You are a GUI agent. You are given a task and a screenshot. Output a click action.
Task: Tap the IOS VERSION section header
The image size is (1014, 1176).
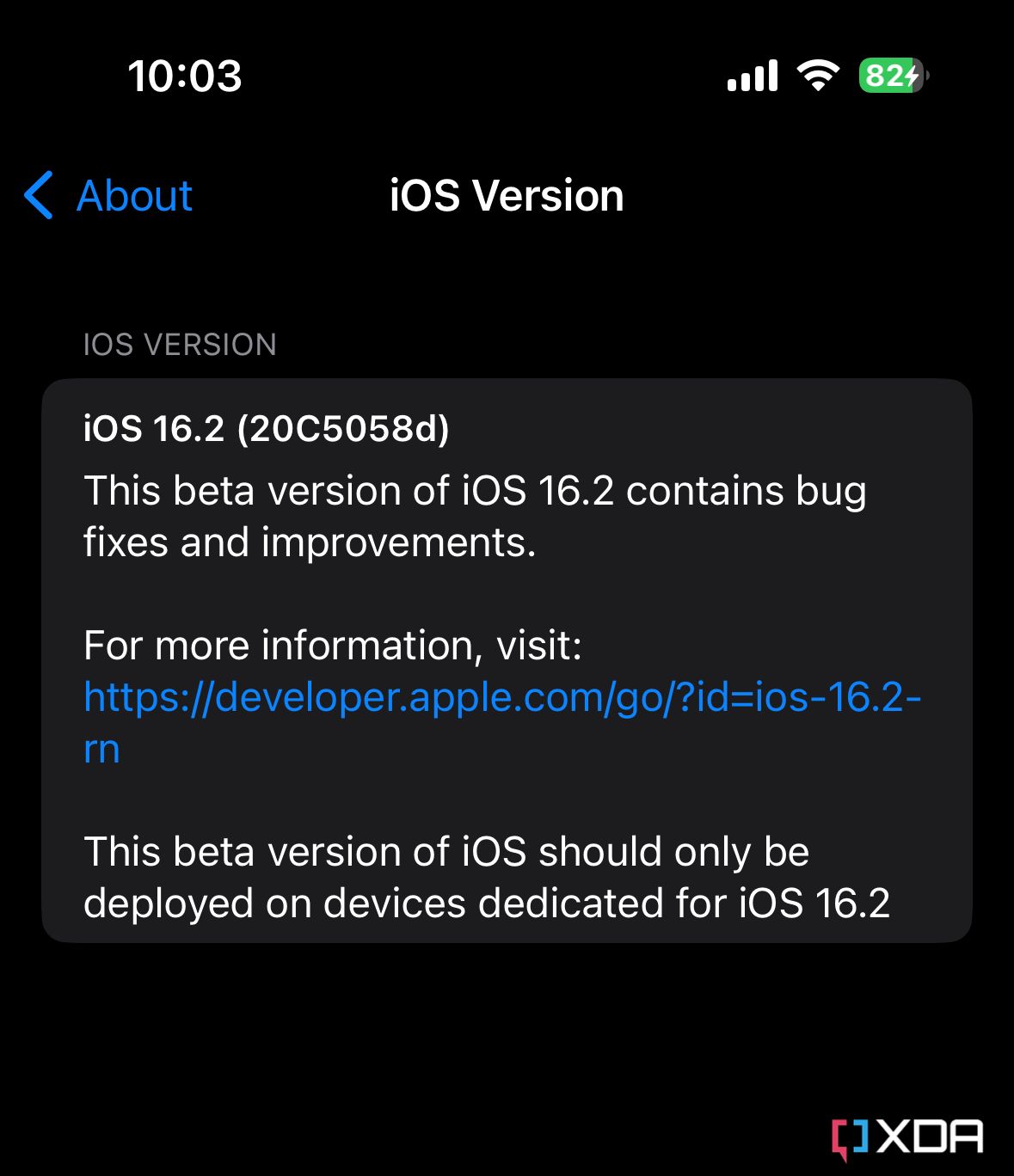[180, 345]
